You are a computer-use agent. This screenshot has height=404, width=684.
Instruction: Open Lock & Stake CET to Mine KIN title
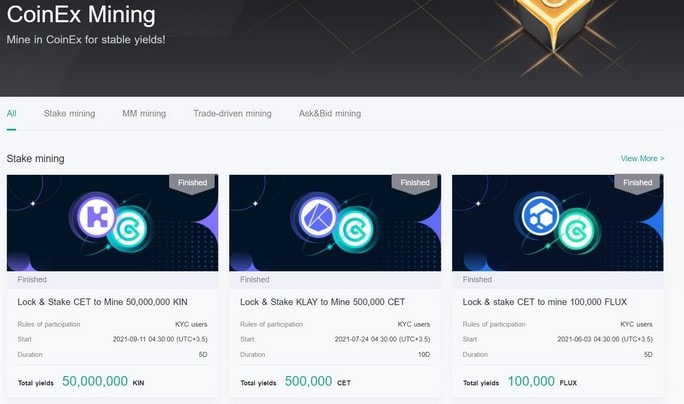[103, 302]
